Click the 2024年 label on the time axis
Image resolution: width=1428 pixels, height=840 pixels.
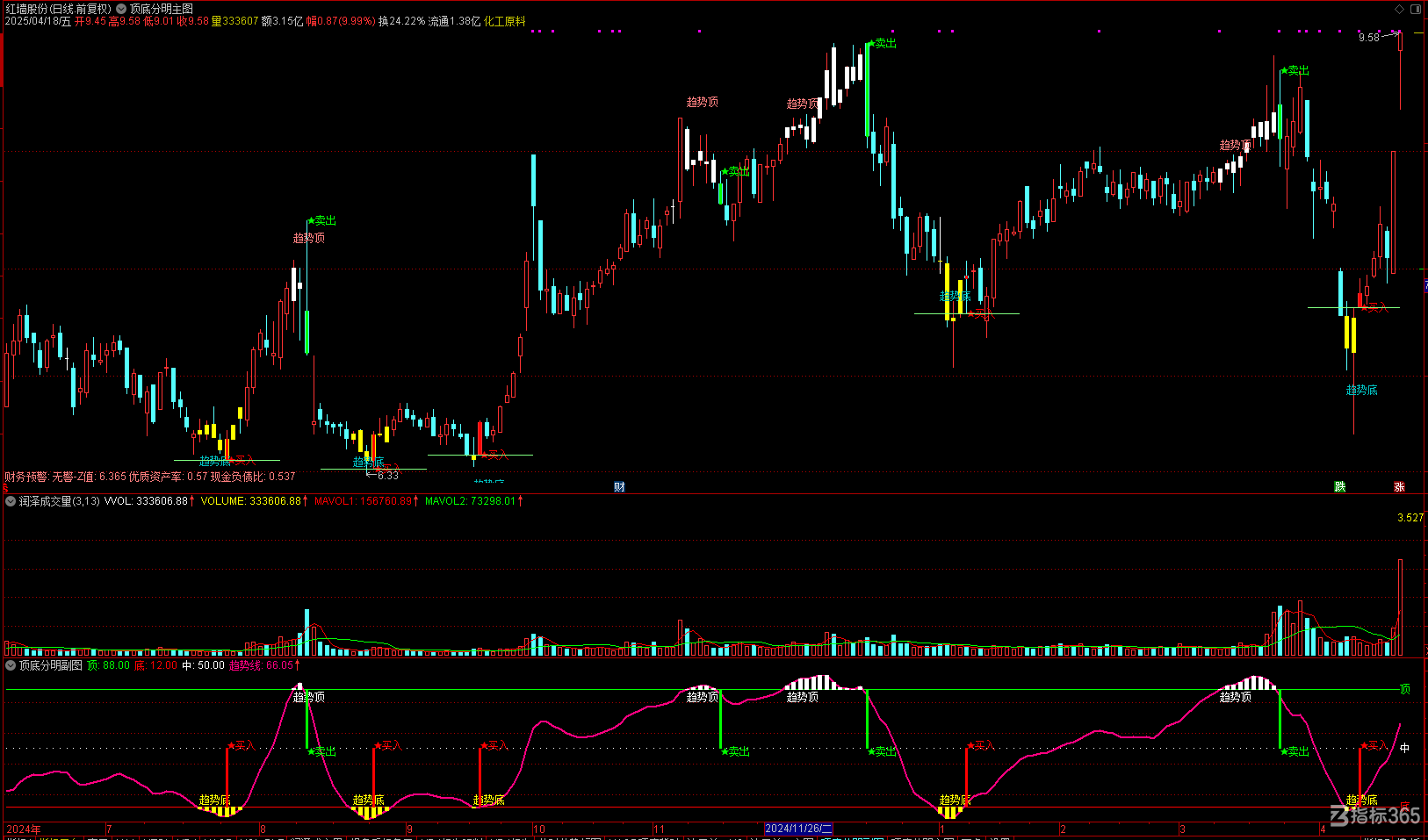[24, 829]
